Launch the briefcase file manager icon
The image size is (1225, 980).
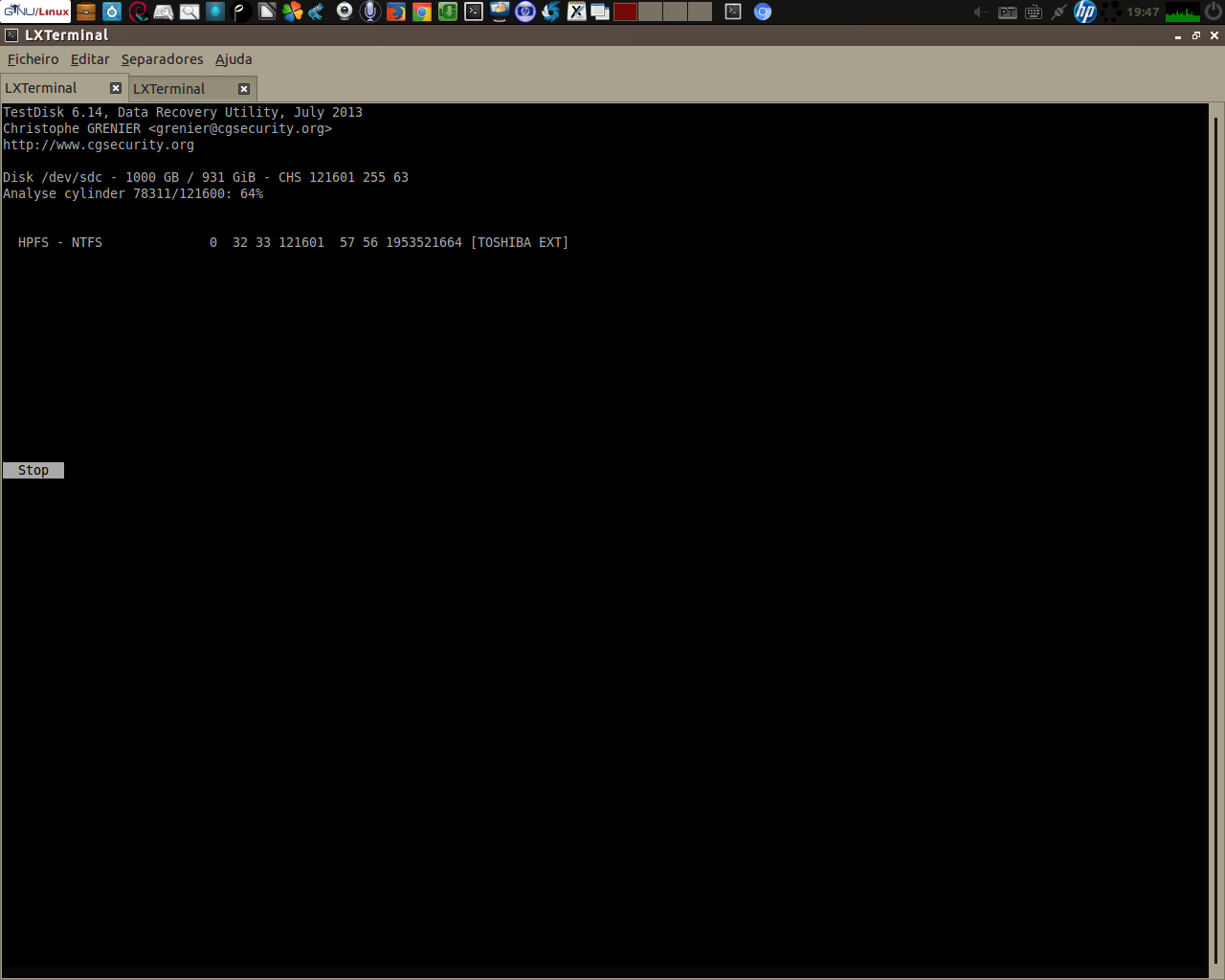[x=86, y=11]
